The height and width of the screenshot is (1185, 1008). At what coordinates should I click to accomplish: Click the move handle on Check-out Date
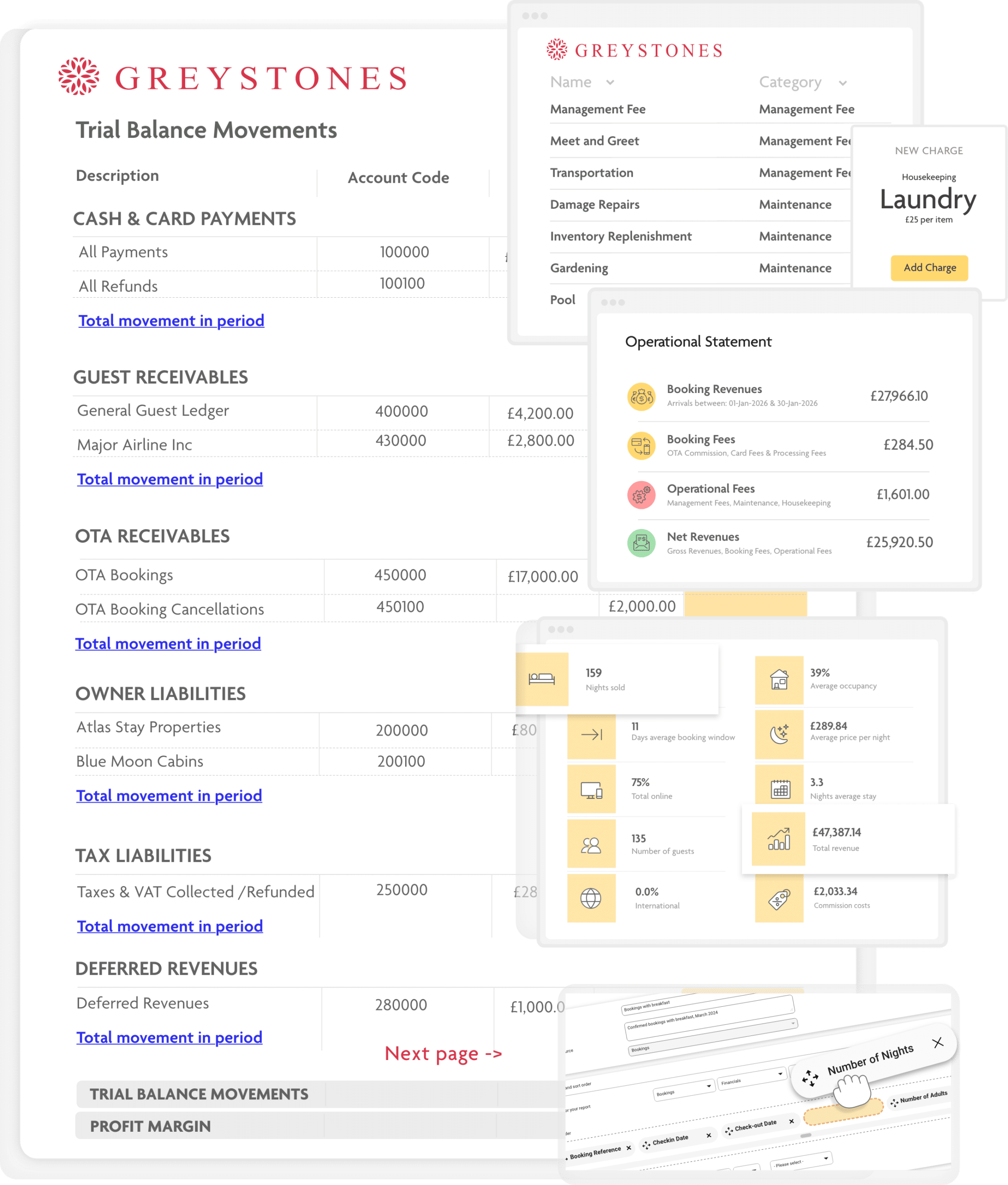[729, 1131]
